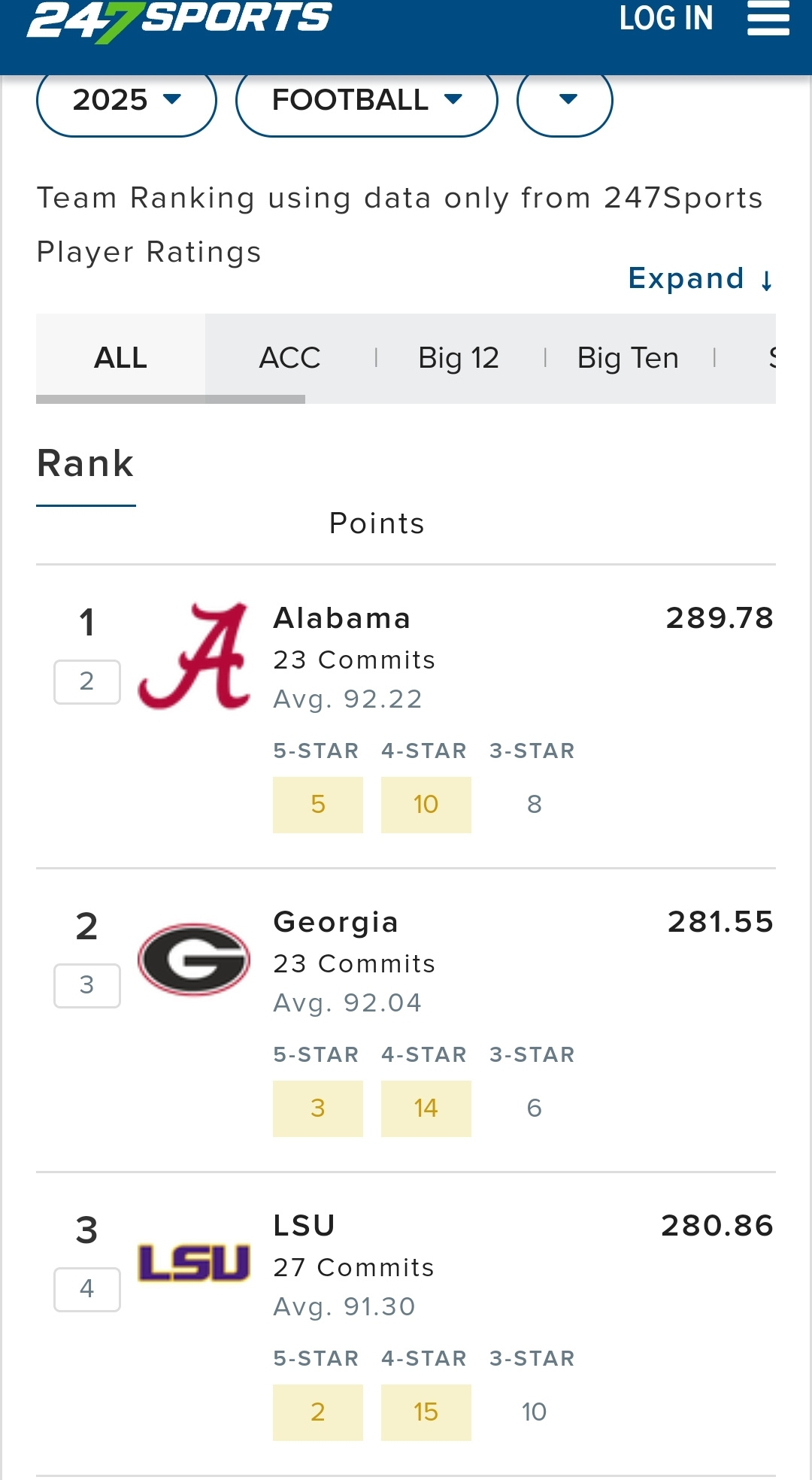Expand the ranking description text
812x1480 pixels.
(700, 279)
